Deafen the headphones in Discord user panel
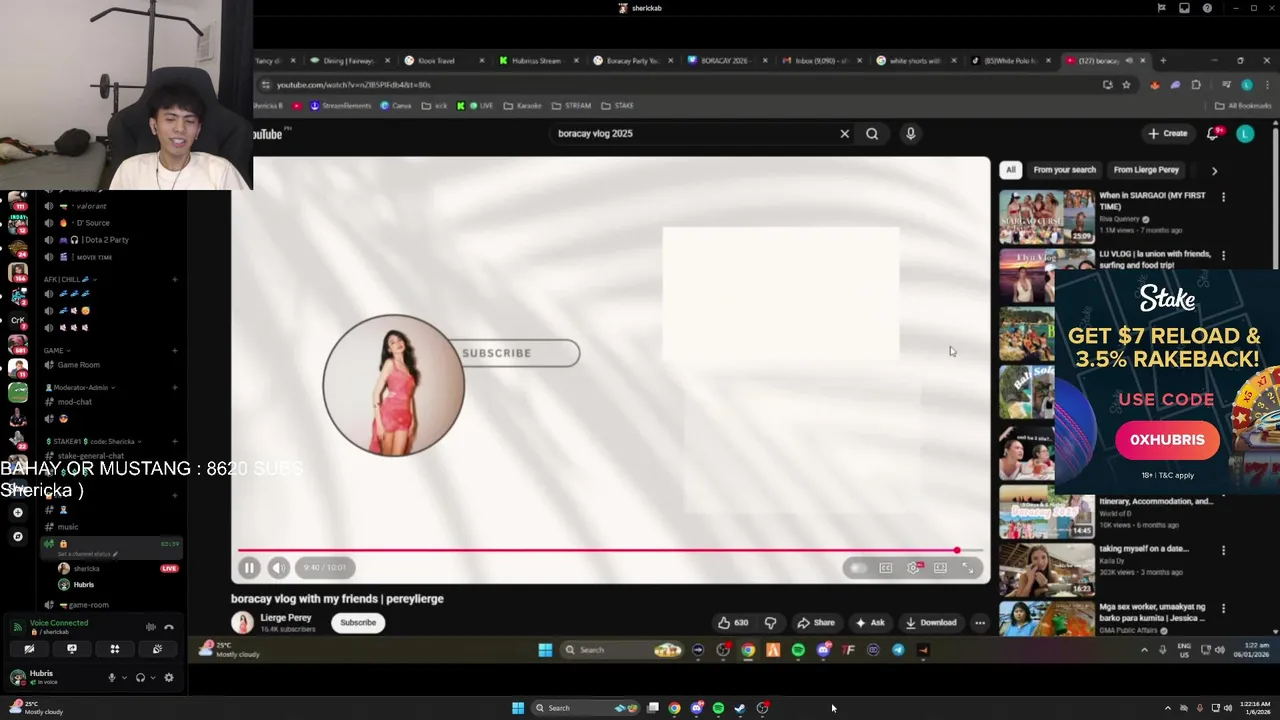 140,678
